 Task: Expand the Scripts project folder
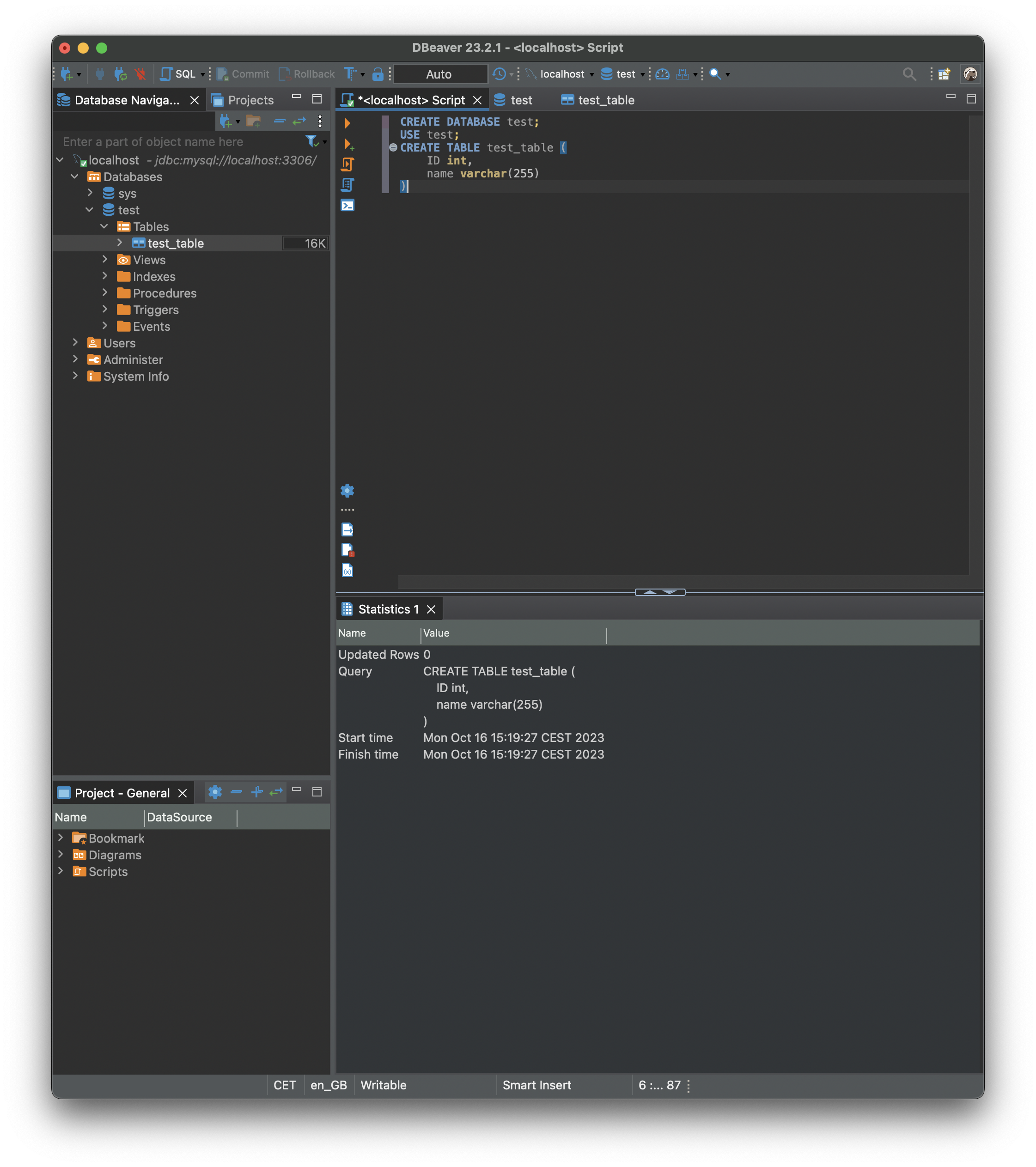tap(60, 871)
